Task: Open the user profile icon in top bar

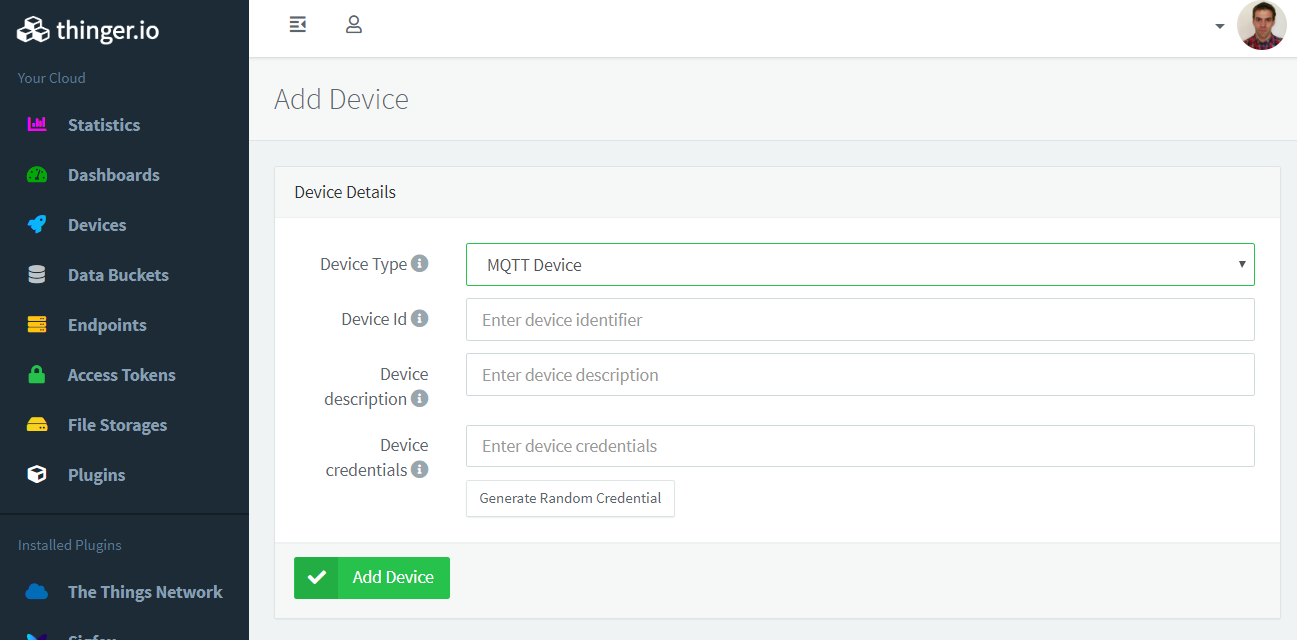Action: click(353, 25)
